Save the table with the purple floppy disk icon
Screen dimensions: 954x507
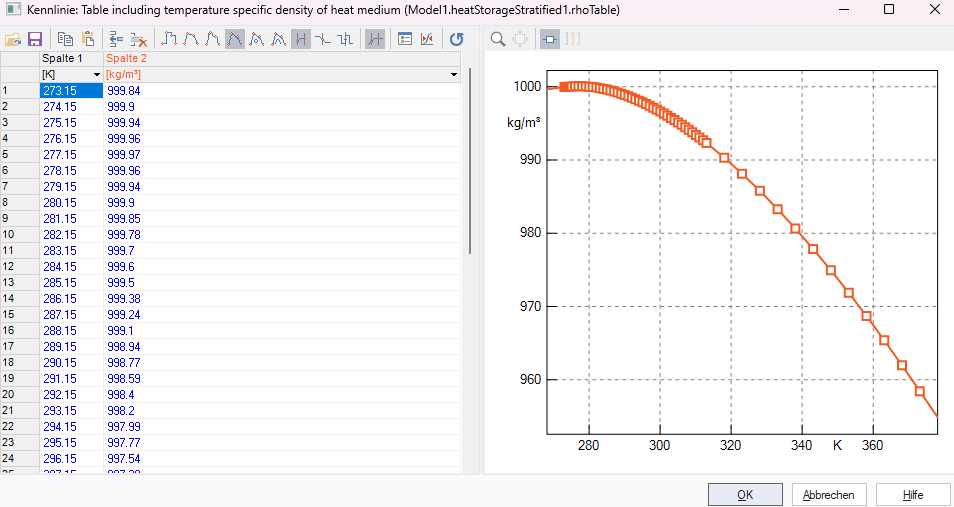click(x=35, y=40)
